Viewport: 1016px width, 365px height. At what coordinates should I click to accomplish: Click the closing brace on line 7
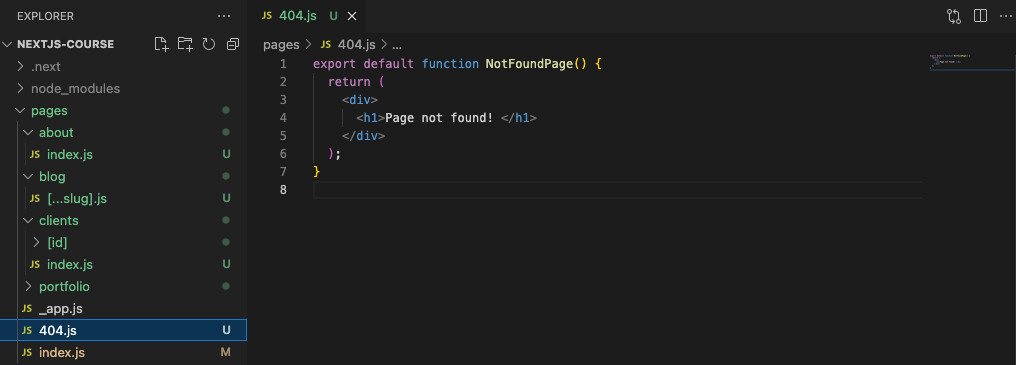point(317,172)
